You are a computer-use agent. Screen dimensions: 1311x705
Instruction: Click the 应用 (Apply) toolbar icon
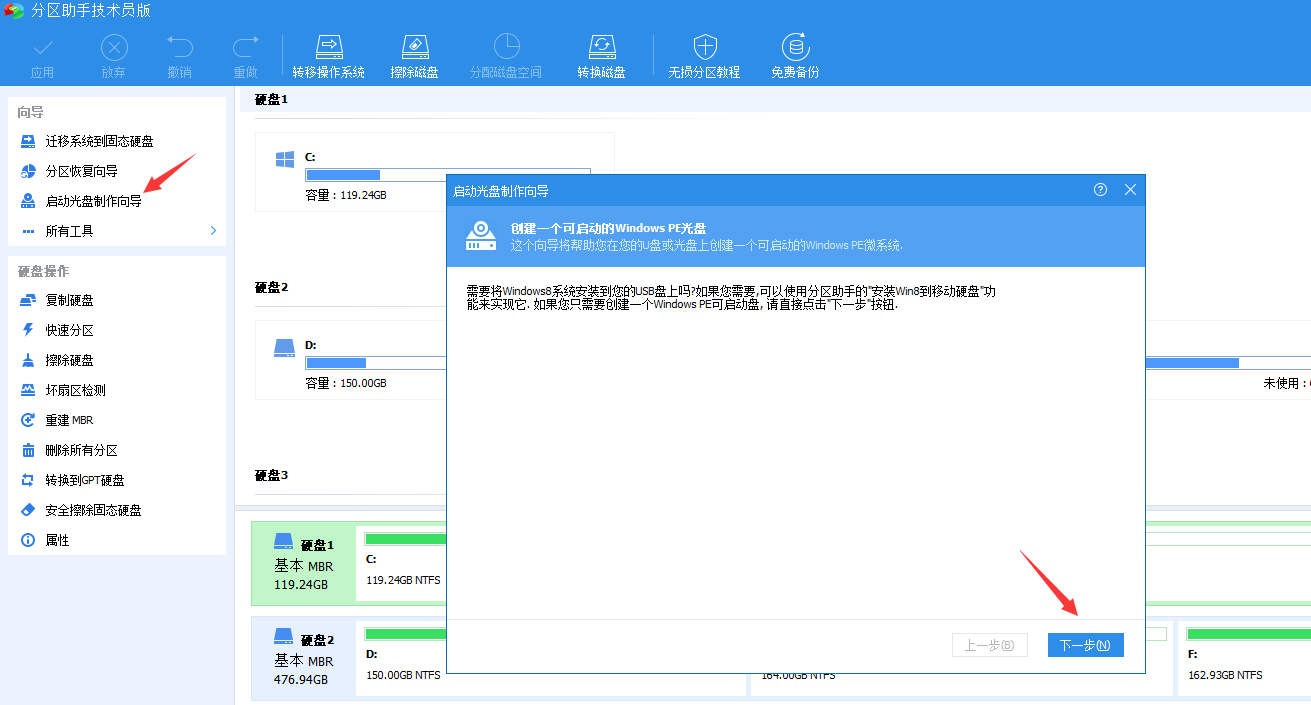tap(43, 55)
